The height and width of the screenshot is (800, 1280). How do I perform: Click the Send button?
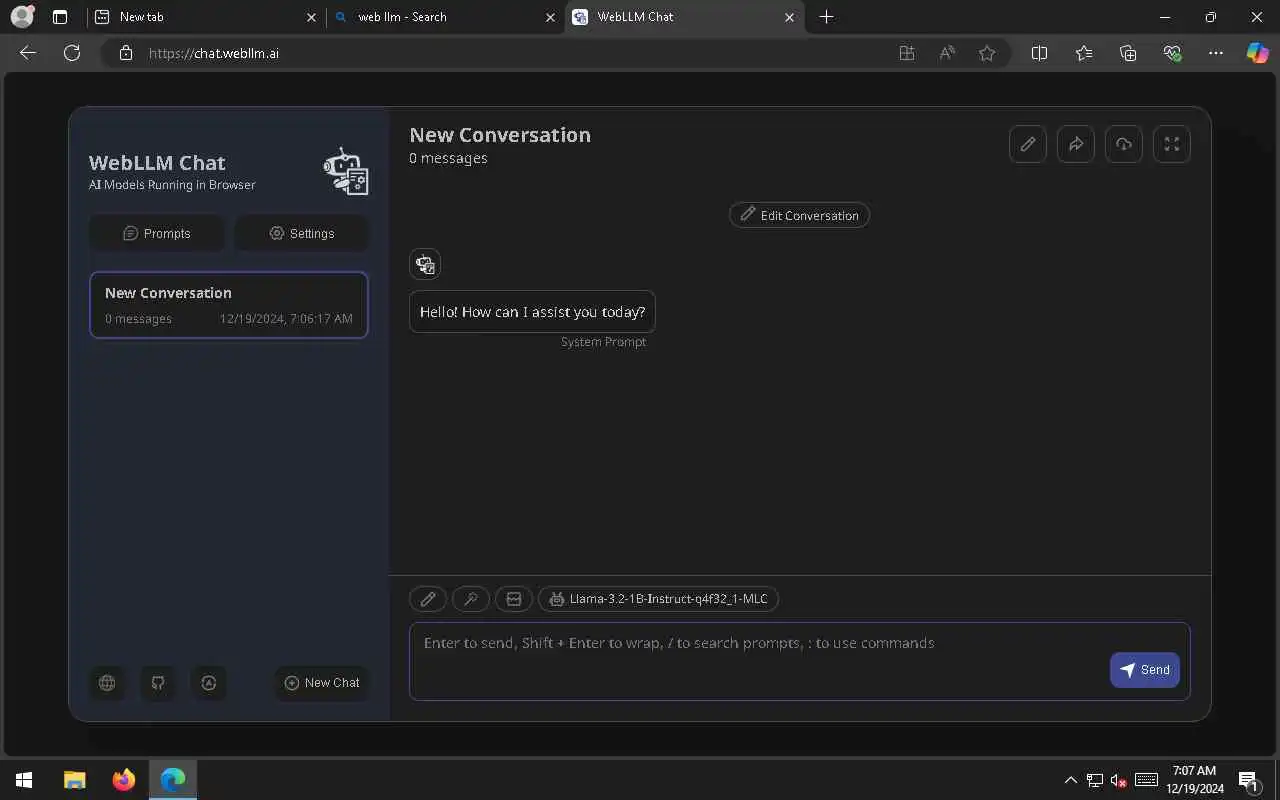tap(1145, 670)
